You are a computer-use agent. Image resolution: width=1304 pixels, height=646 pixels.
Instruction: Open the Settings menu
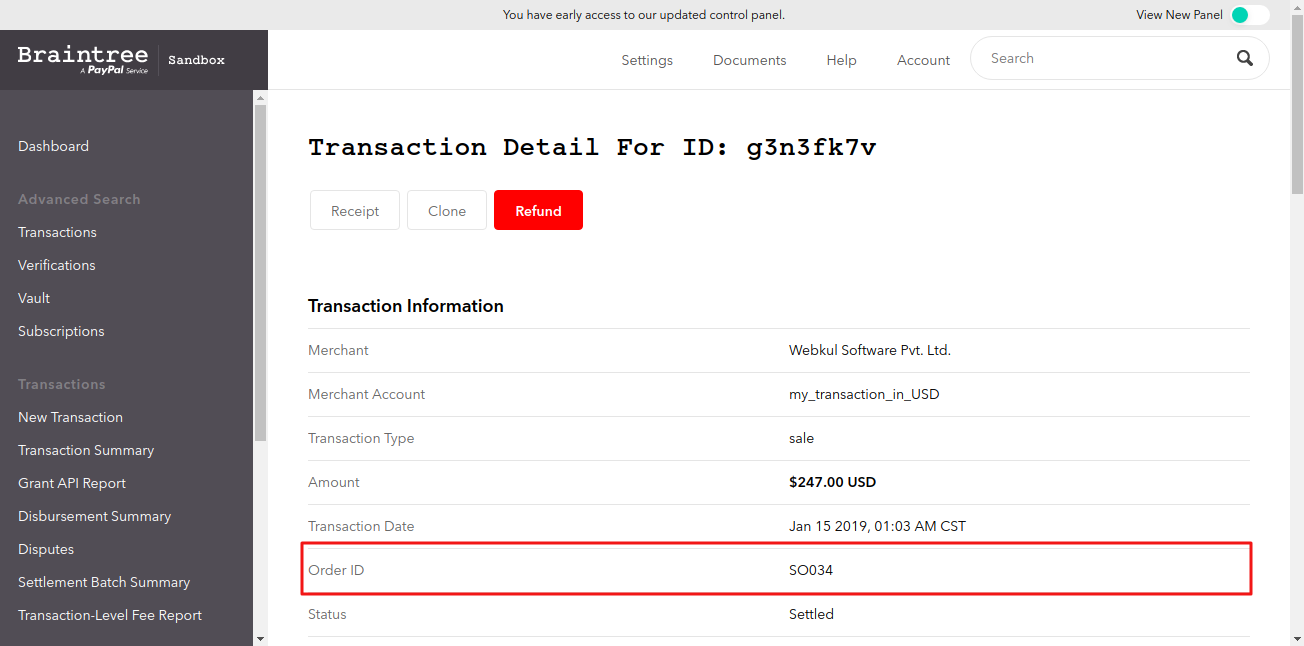[x=647, y=60]
